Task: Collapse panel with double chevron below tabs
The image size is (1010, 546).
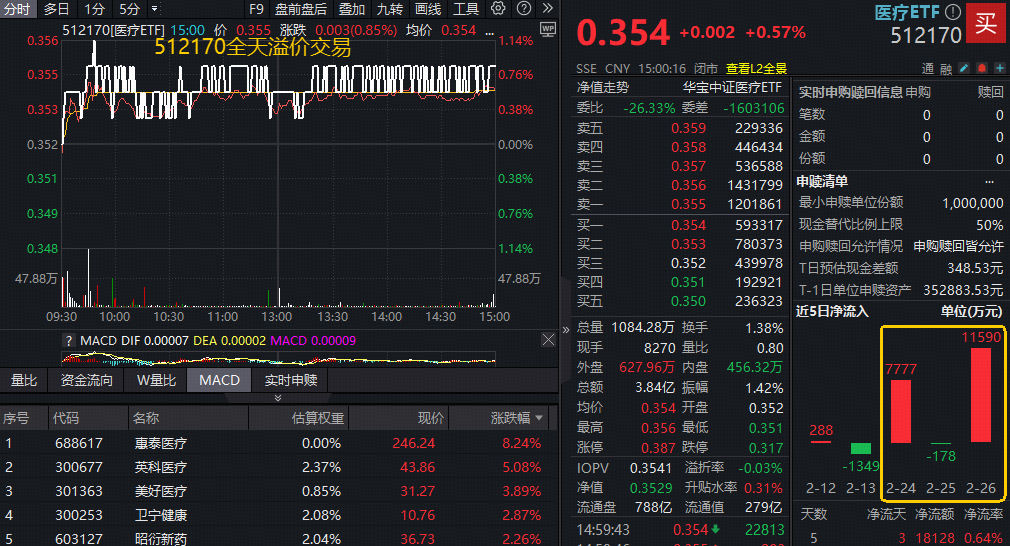Action: 278,398
